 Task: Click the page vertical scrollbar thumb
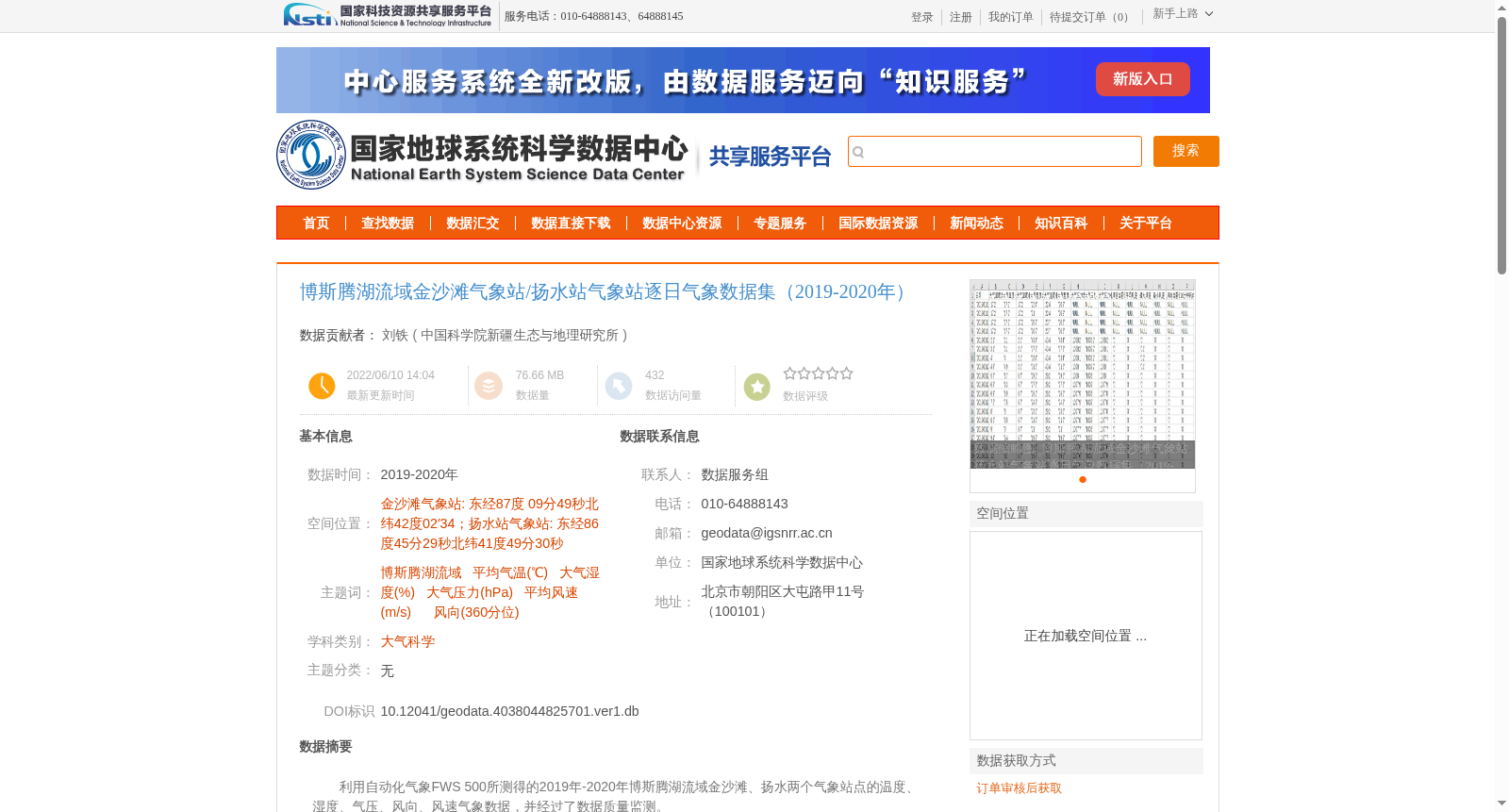(1502, 146)
